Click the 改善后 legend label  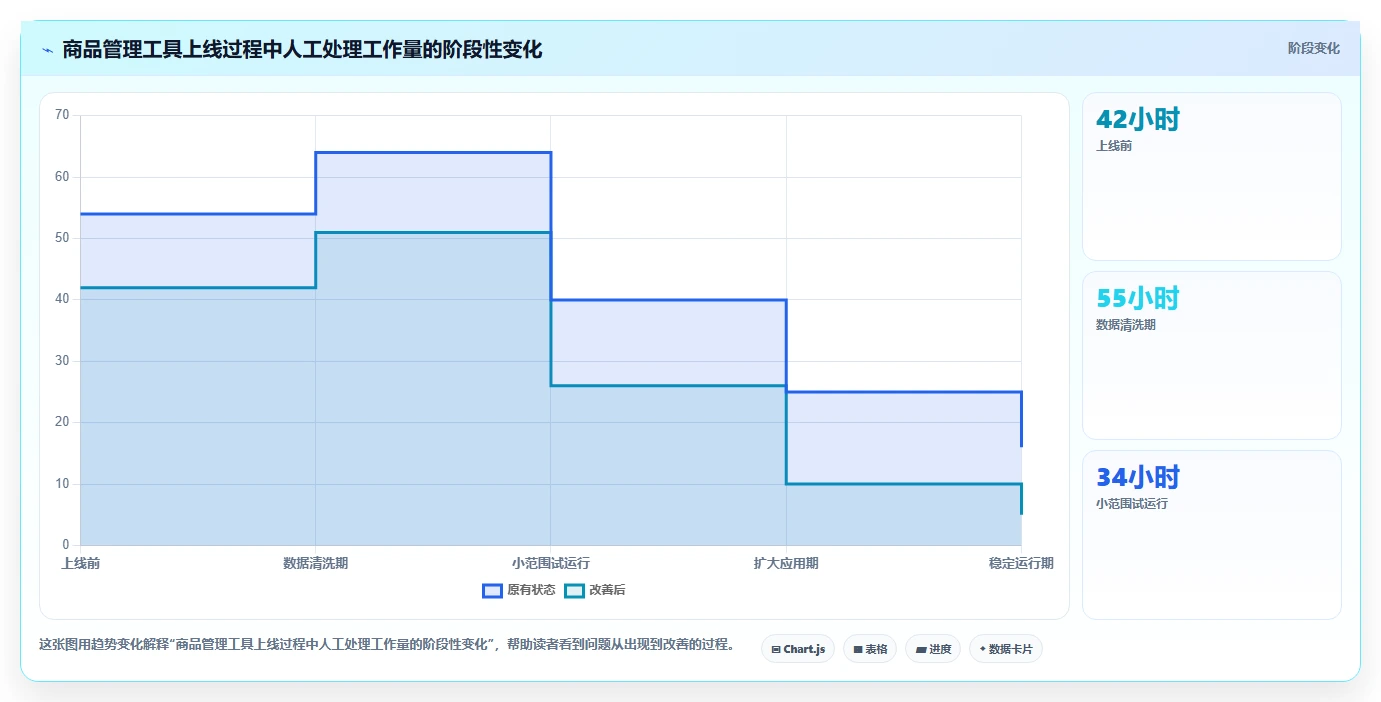point(607,590)
